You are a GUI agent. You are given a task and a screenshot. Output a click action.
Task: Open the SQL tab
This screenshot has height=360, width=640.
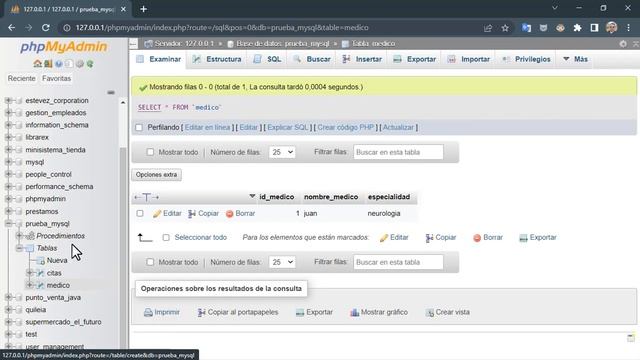click(x=267, y=59)
